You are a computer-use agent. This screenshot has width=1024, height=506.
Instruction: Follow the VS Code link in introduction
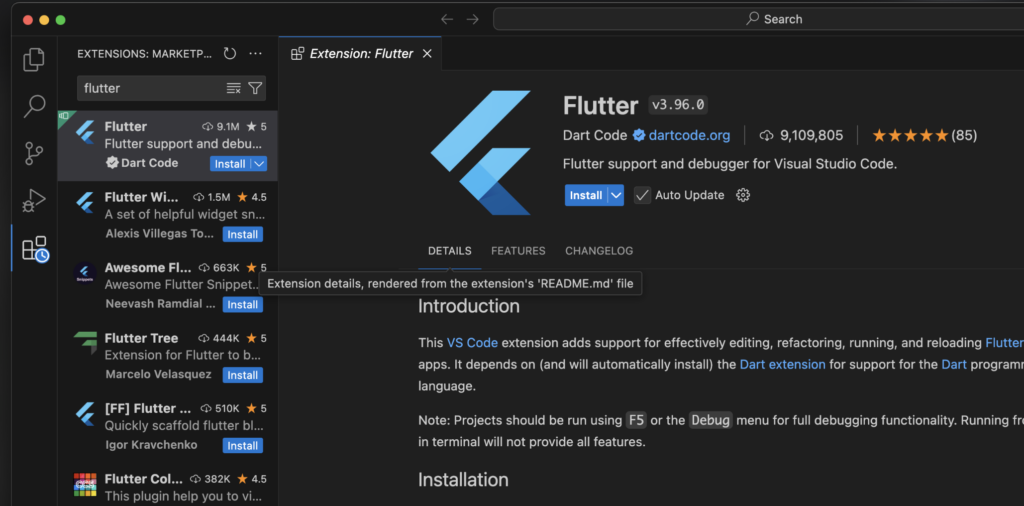472,343
